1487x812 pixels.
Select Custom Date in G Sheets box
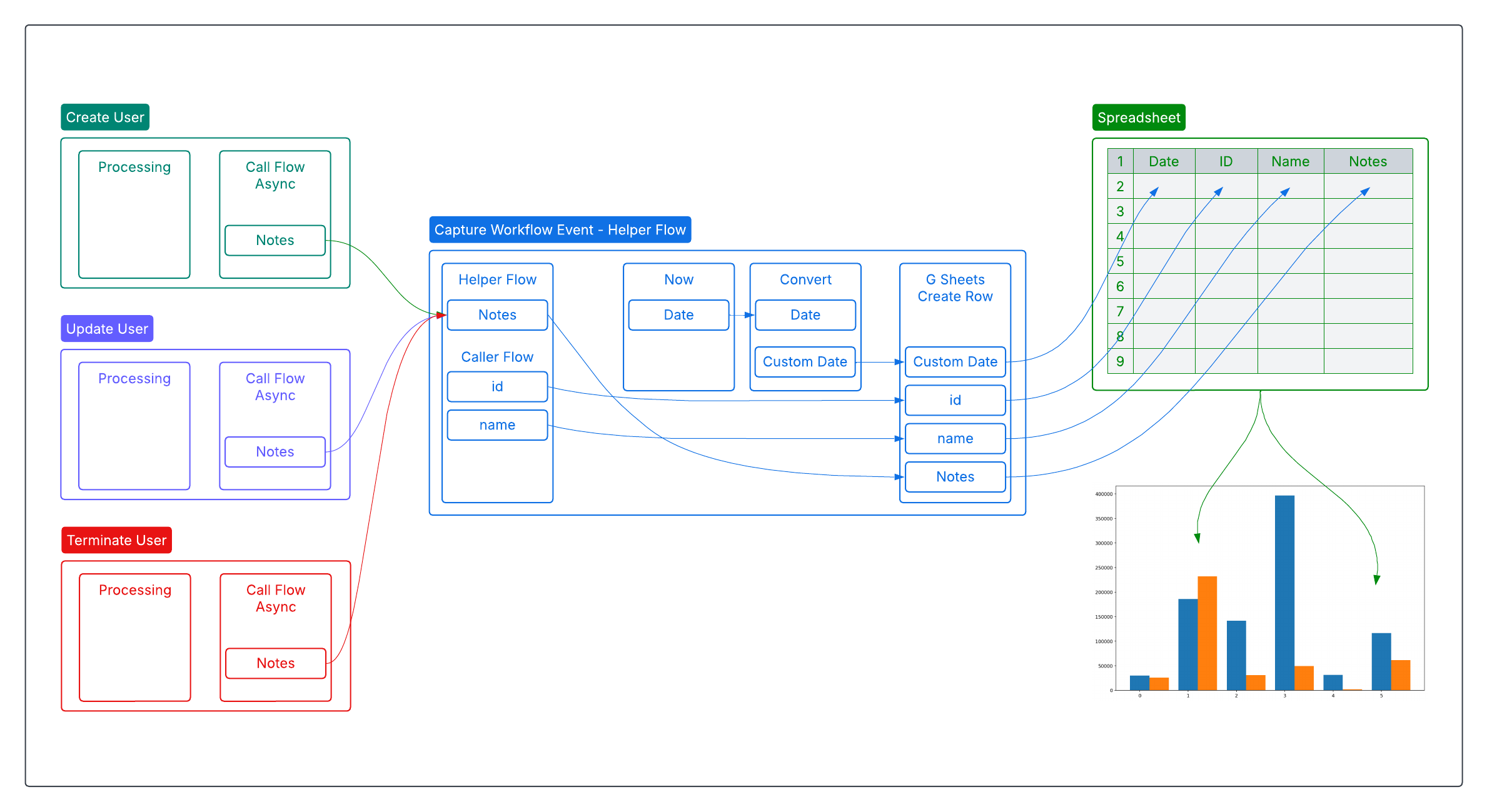[955, 362]
